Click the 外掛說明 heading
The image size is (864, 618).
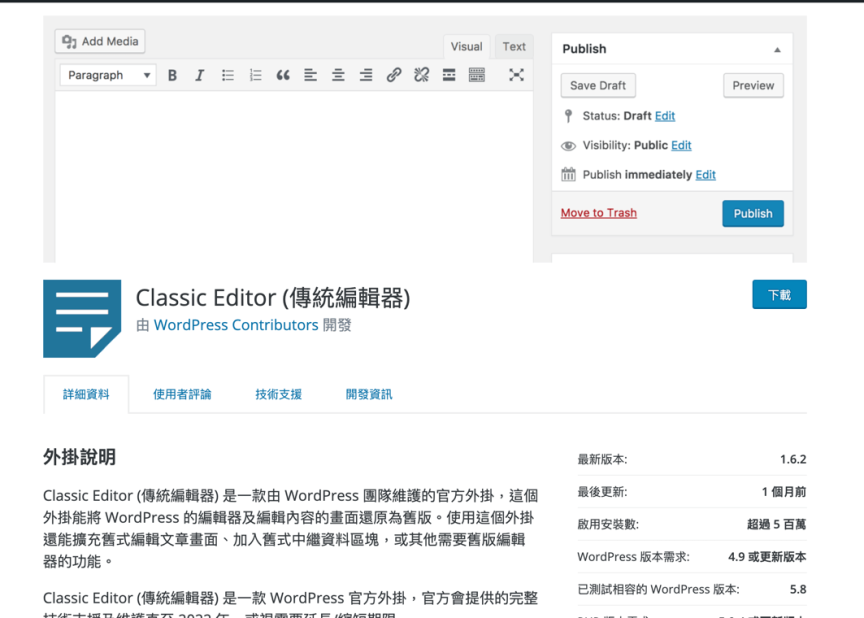(x=79, y=457)
